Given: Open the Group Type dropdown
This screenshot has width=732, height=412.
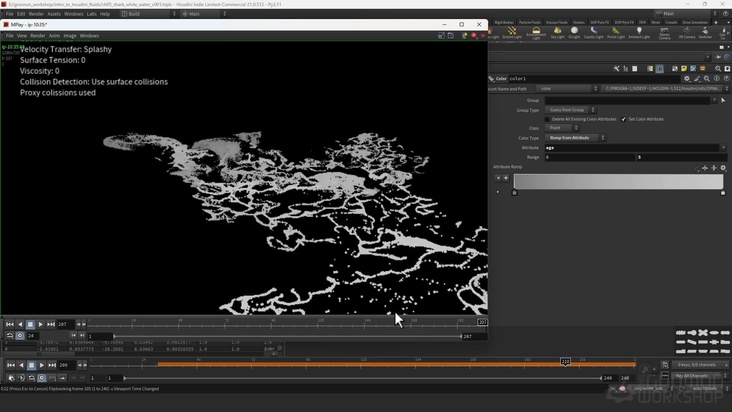Looking at the screenshot, I should 570,109.
